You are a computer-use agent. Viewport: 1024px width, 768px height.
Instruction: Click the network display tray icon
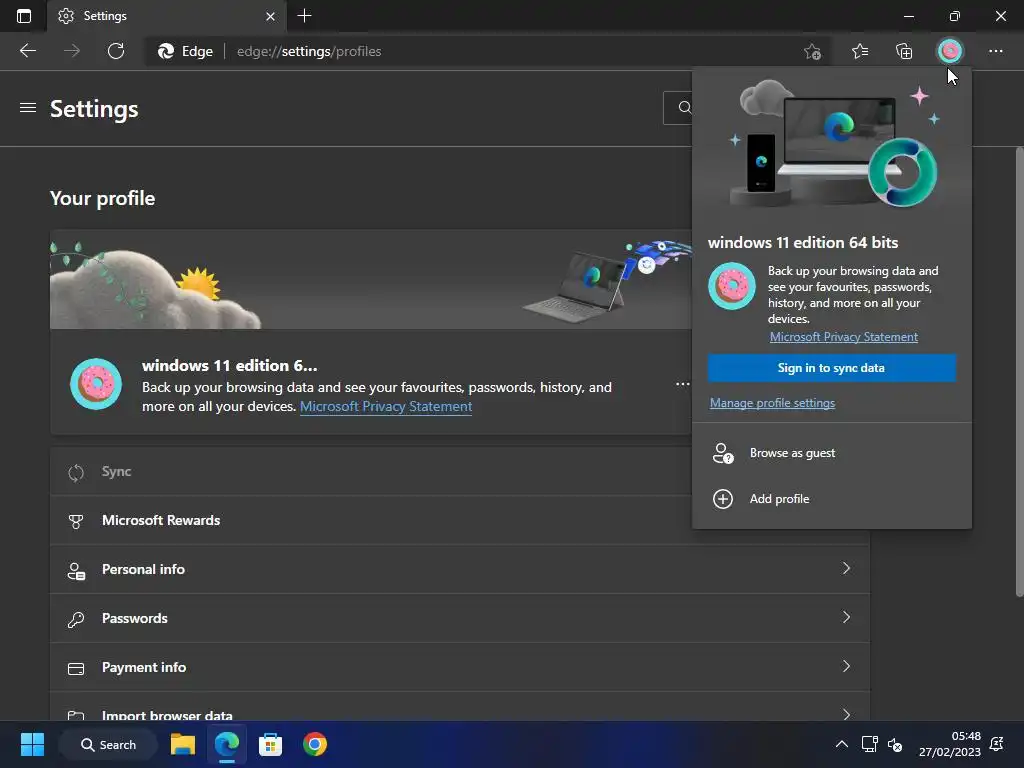tap(869, 744)
